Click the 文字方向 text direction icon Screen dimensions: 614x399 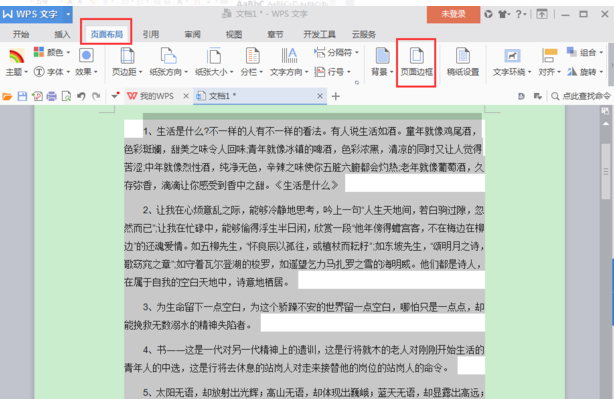289,56
